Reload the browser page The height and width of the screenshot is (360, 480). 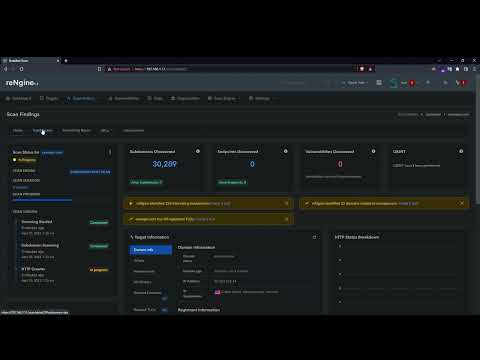(x=21, y=69)
